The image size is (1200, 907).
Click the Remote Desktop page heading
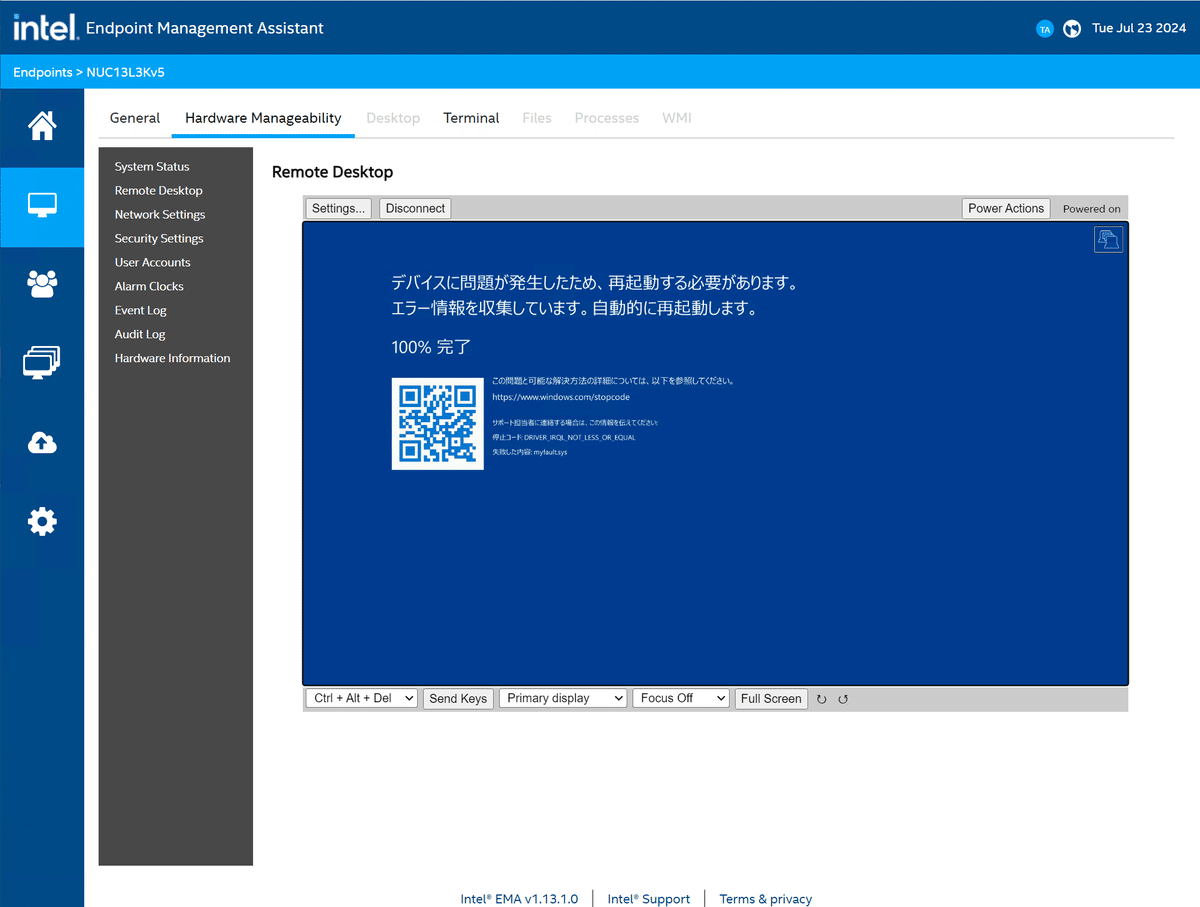pyautogui.click(x=333, y=173)
